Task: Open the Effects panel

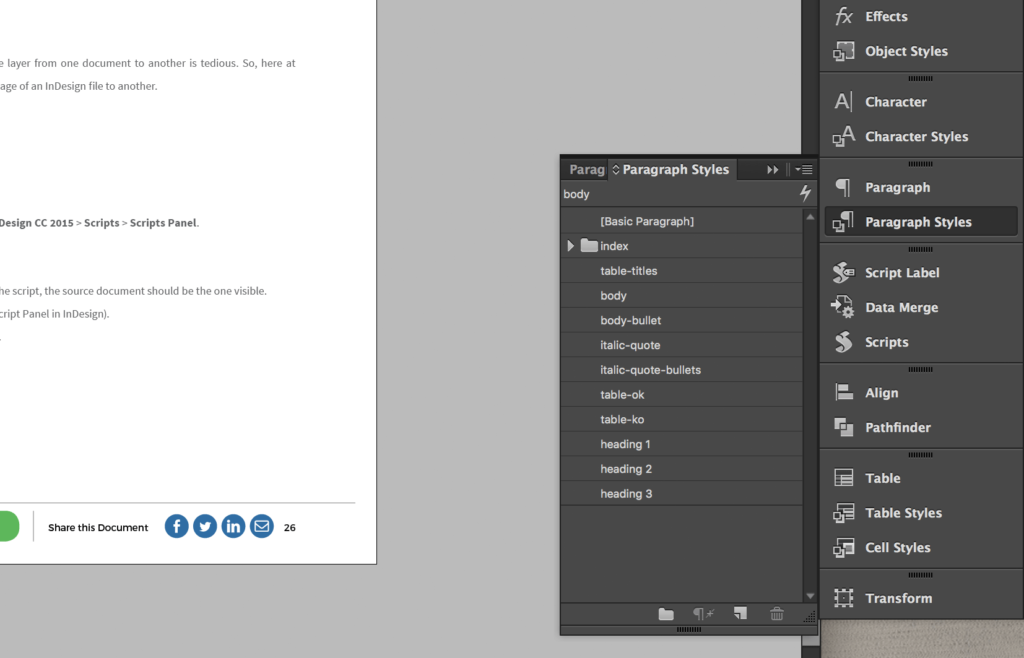Action: 884,16
